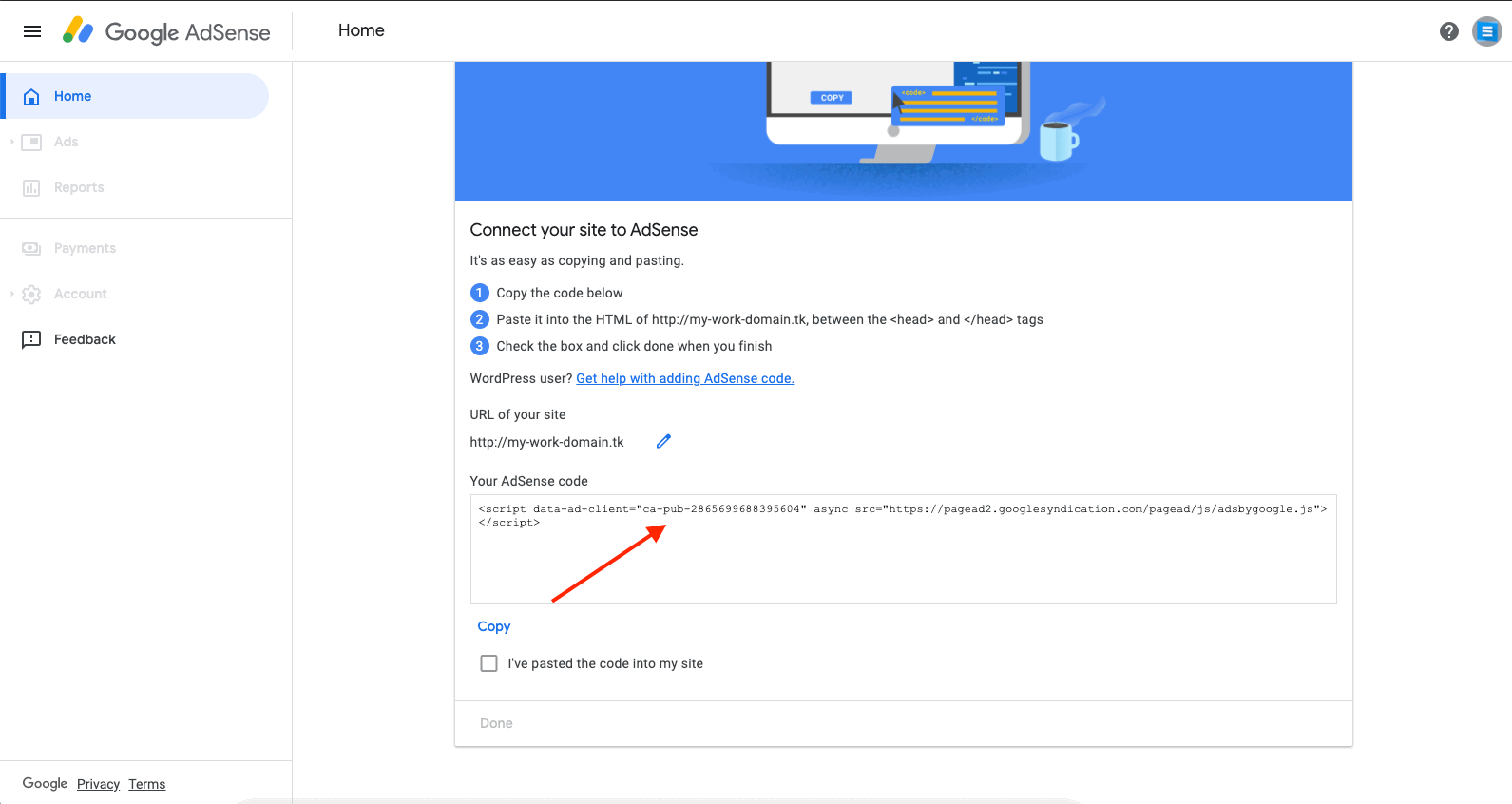Click the Payments icon in sidebar
This screenshot has width=1512, height=804.
coord(31,248)
